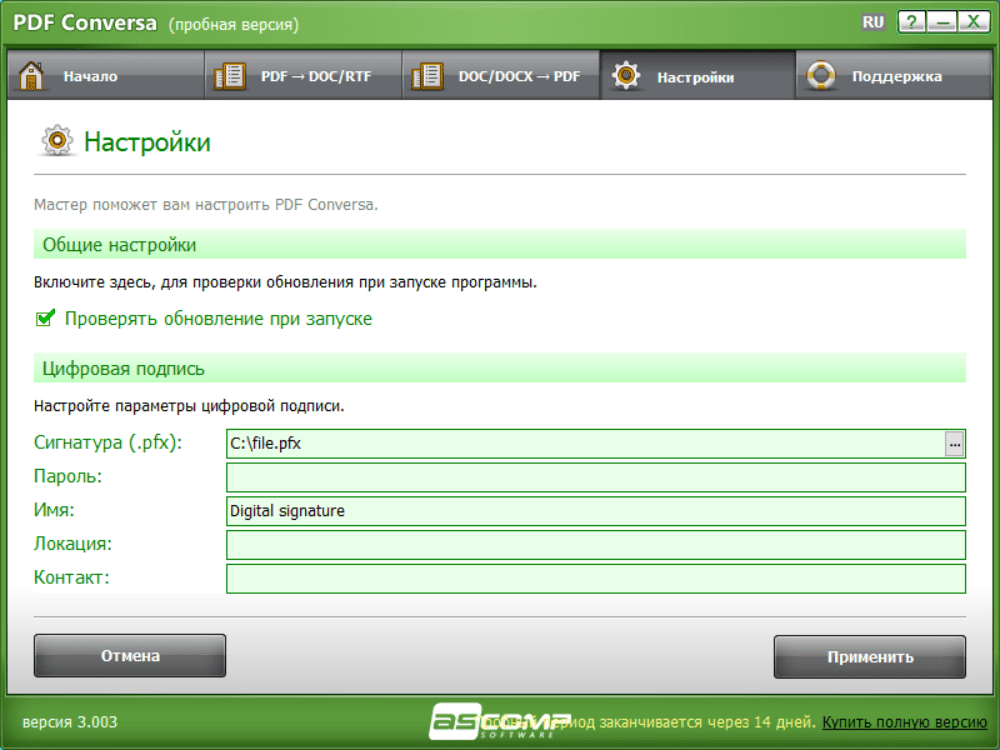
Task: Switch to DOC/DOCX → PDF tab
Action: pos(501,76)
